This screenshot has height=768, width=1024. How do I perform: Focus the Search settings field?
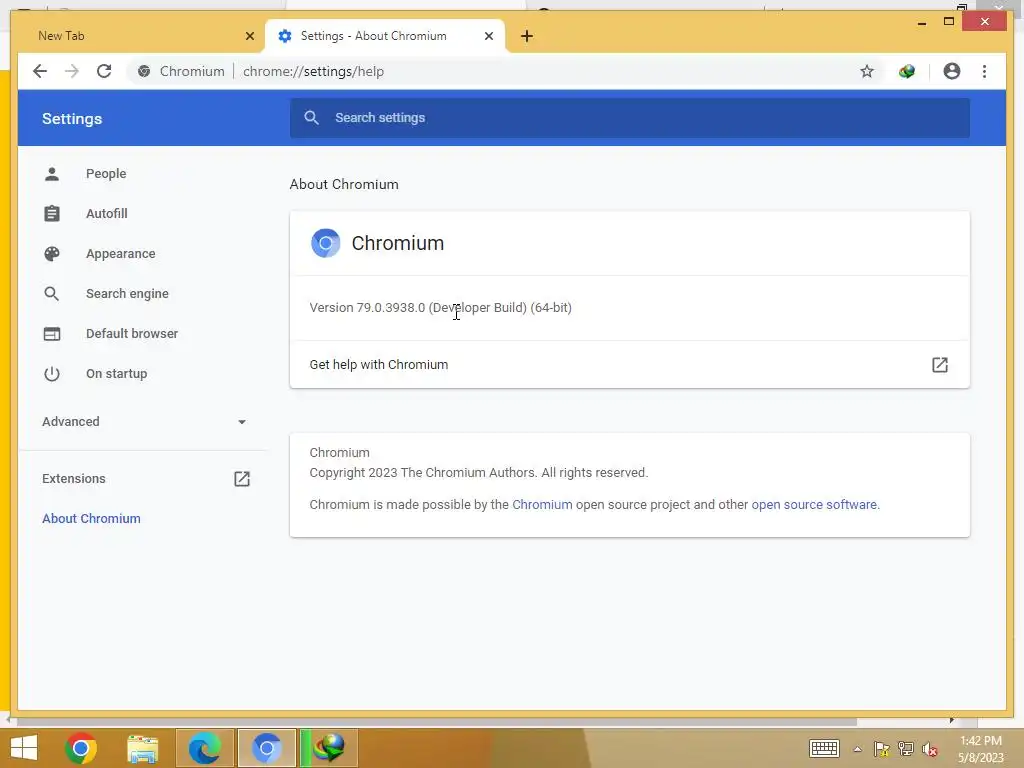click(630, 118)
